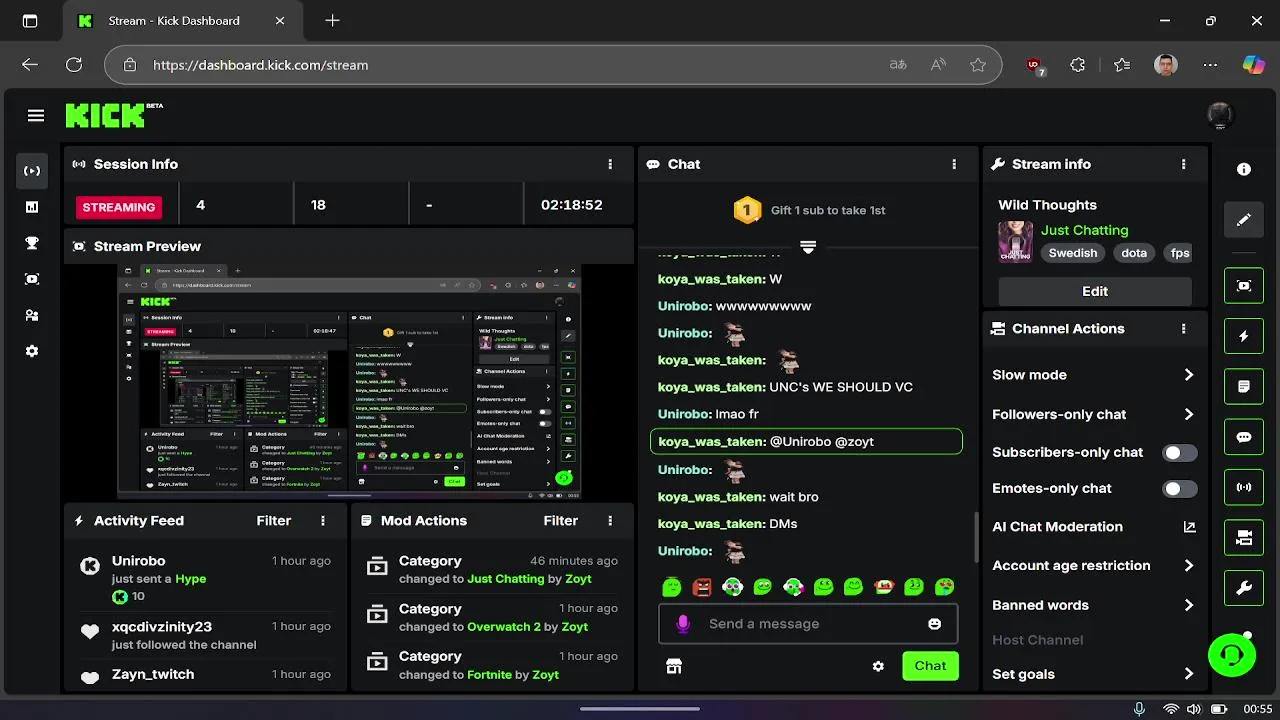Toggle the Chat bubble widget icon in right rail

click(x=1244, y=437)
